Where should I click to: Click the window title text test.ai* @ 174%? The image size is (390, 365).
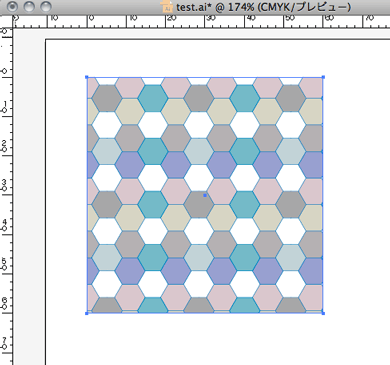point(215,7)
